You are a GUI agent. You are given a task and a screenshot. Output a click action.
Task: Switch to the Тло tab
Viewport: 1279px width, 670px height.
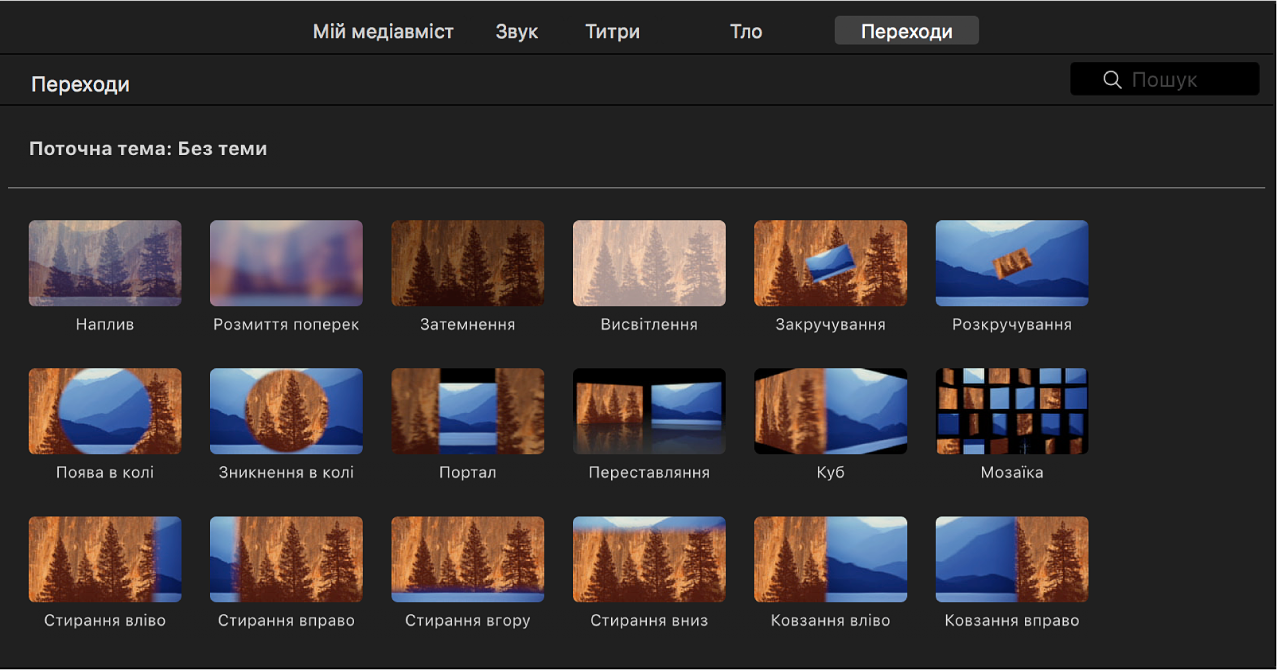746,32
